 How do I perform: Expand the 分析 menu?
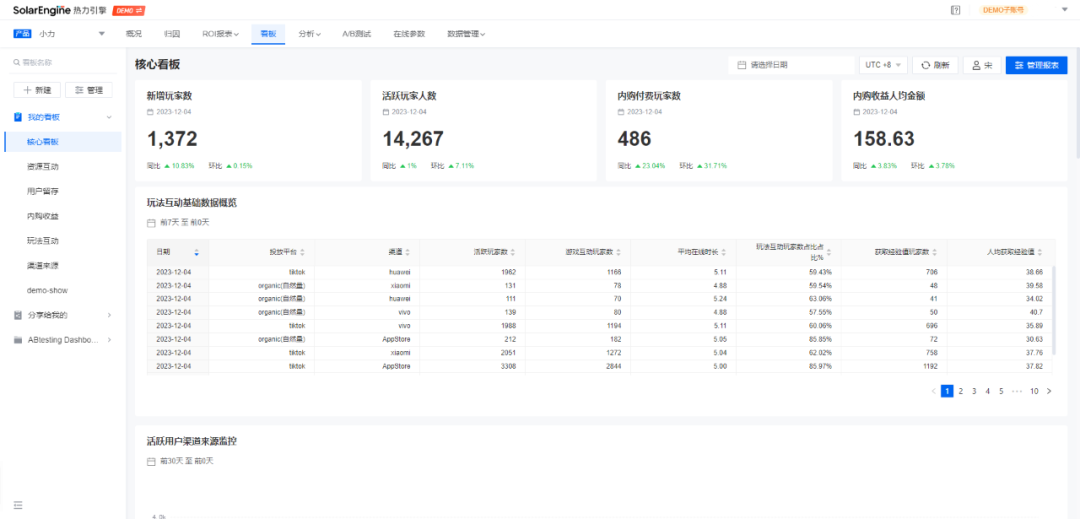tap(310, 34)
